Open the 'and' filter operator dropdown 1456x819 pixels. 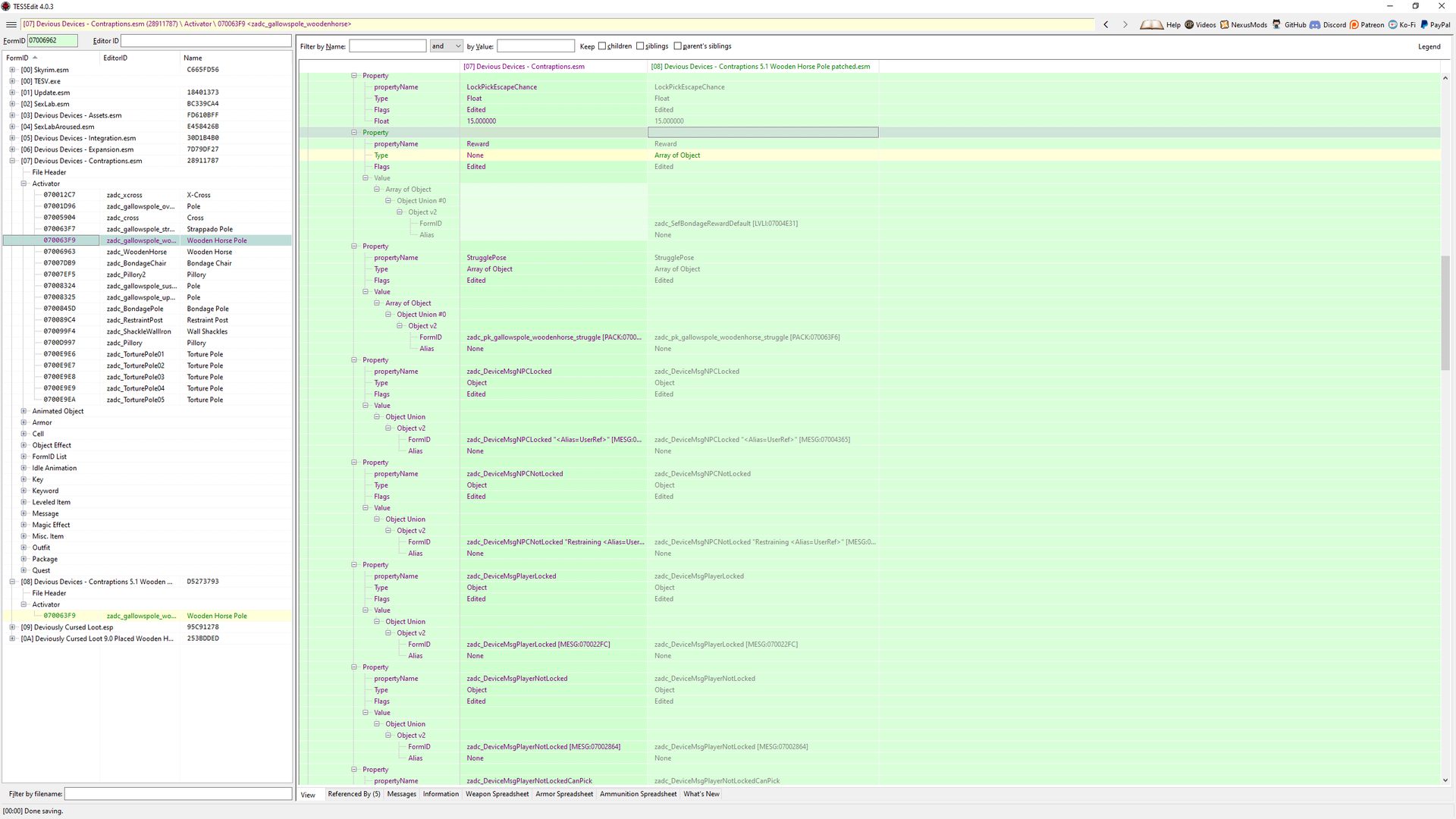(446, 46)
